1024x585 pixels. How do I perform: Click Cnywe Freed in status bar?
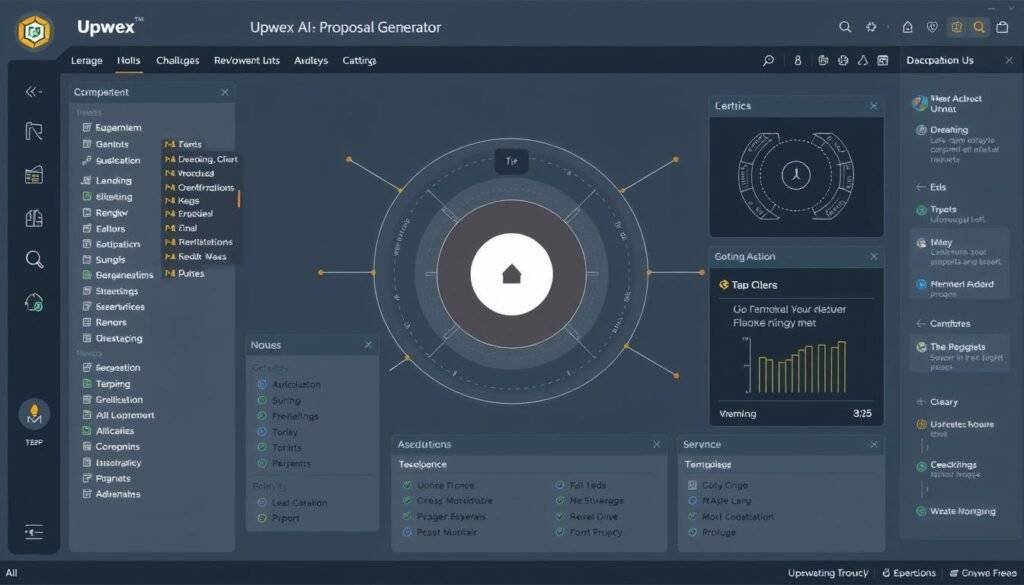[984, 573]
